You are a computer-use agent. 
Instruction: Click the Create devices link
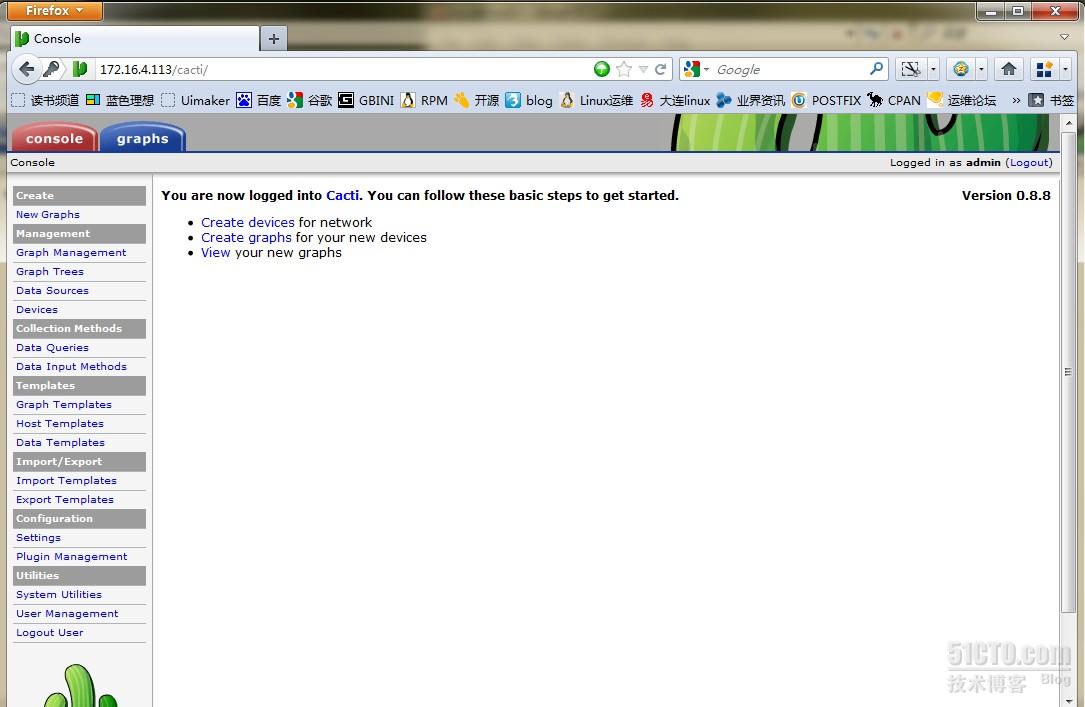(x=248, y=222)
